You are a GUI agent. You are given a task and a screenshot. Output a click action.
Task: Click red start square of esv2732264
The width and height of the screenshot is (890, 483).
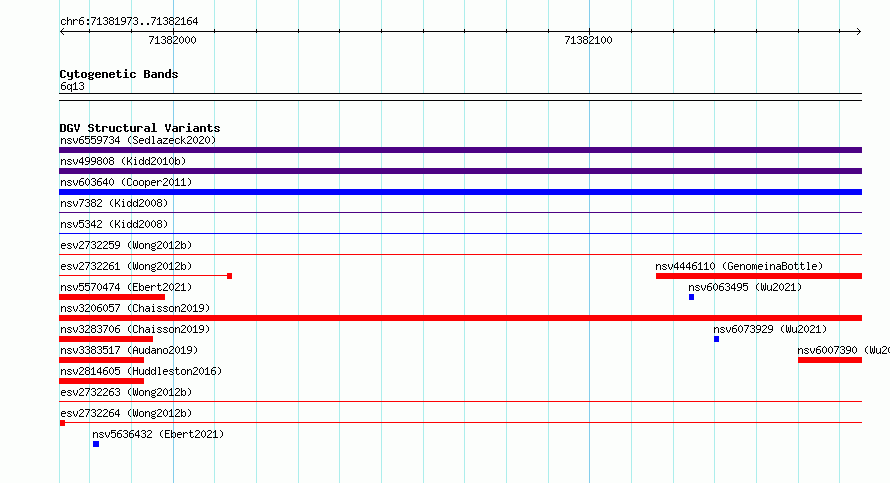coord(62,423)
